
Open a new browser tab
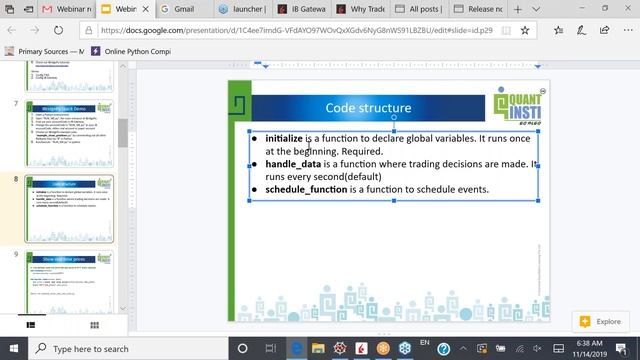coord(518,9)
